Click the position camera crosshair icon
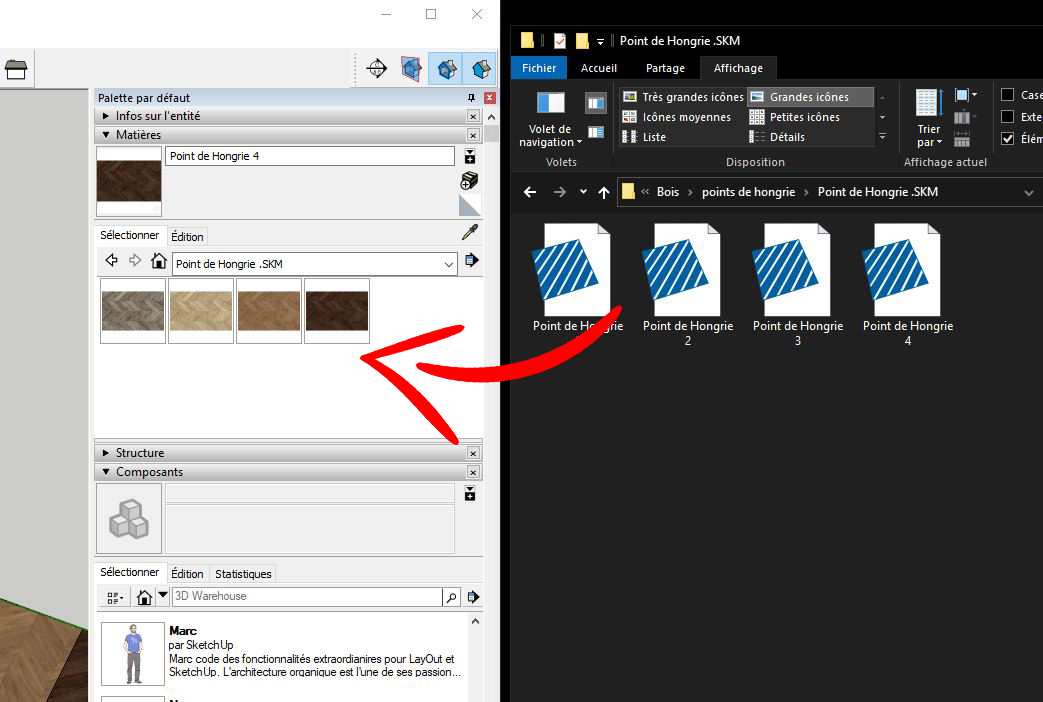 pyautogui.click(x=376, y=68)
